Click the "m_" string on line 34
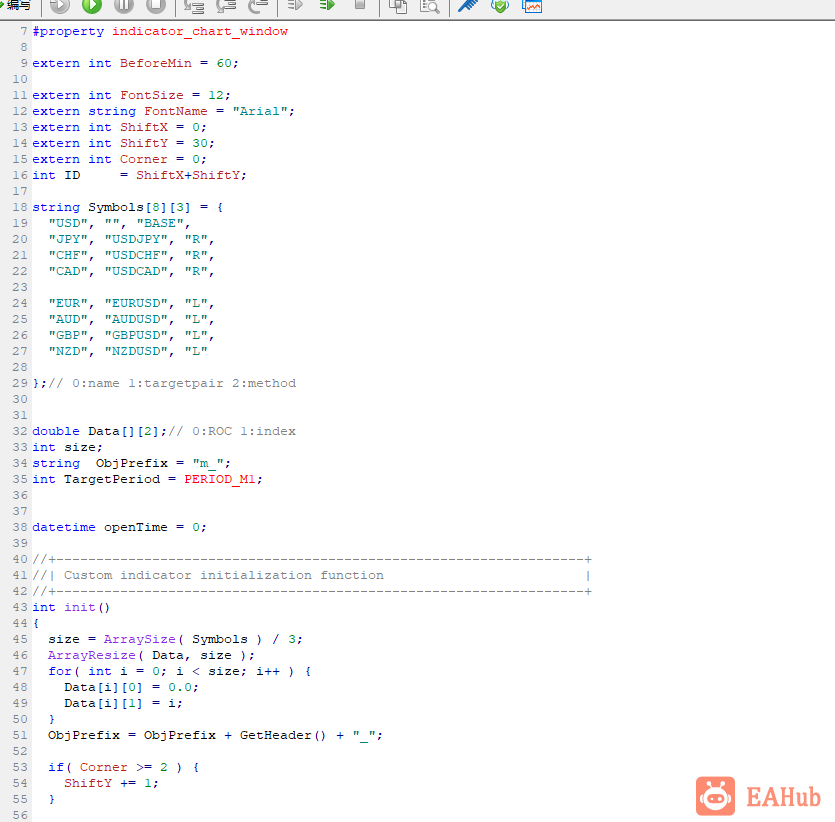 208,463
